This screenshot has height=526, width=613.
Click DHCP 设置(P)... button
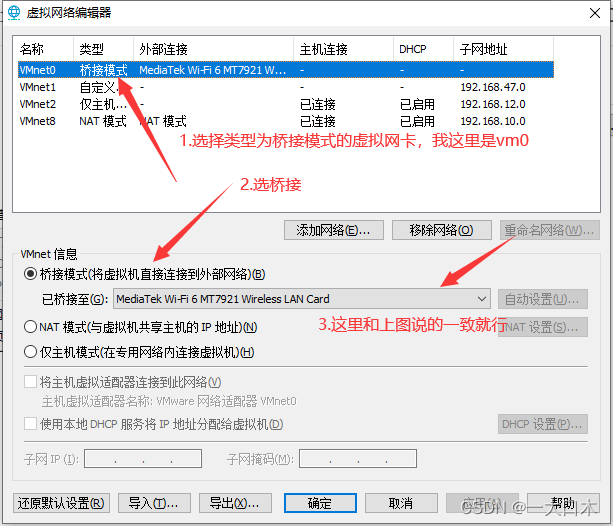click(543, 424)
